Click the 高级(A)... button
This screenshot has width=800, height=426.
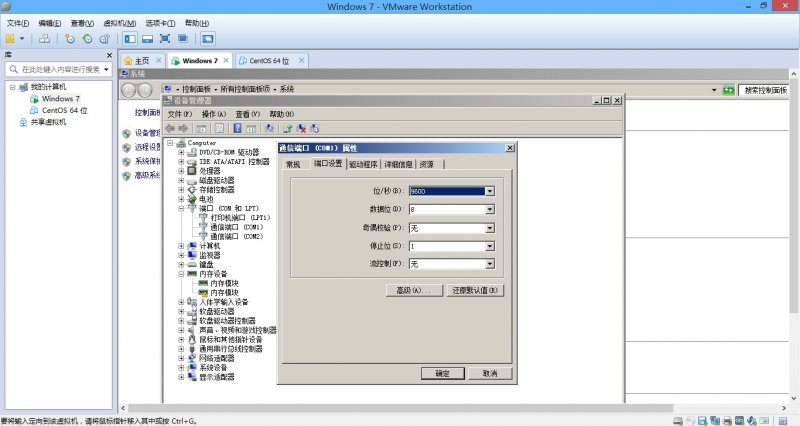[413, 290]
